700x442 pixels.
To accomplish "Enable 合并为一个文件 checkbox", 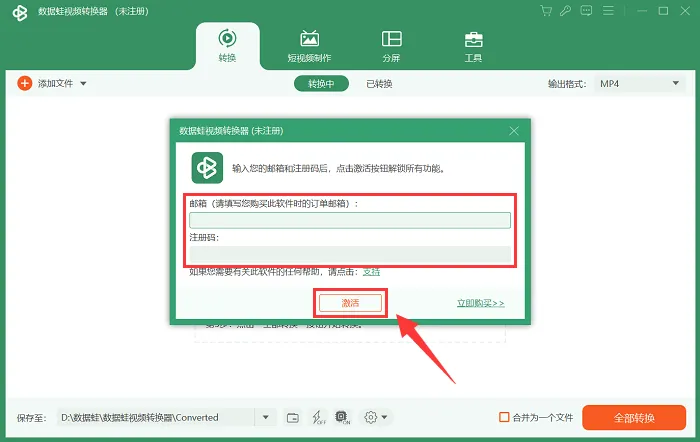I will [x=504, y=417].
